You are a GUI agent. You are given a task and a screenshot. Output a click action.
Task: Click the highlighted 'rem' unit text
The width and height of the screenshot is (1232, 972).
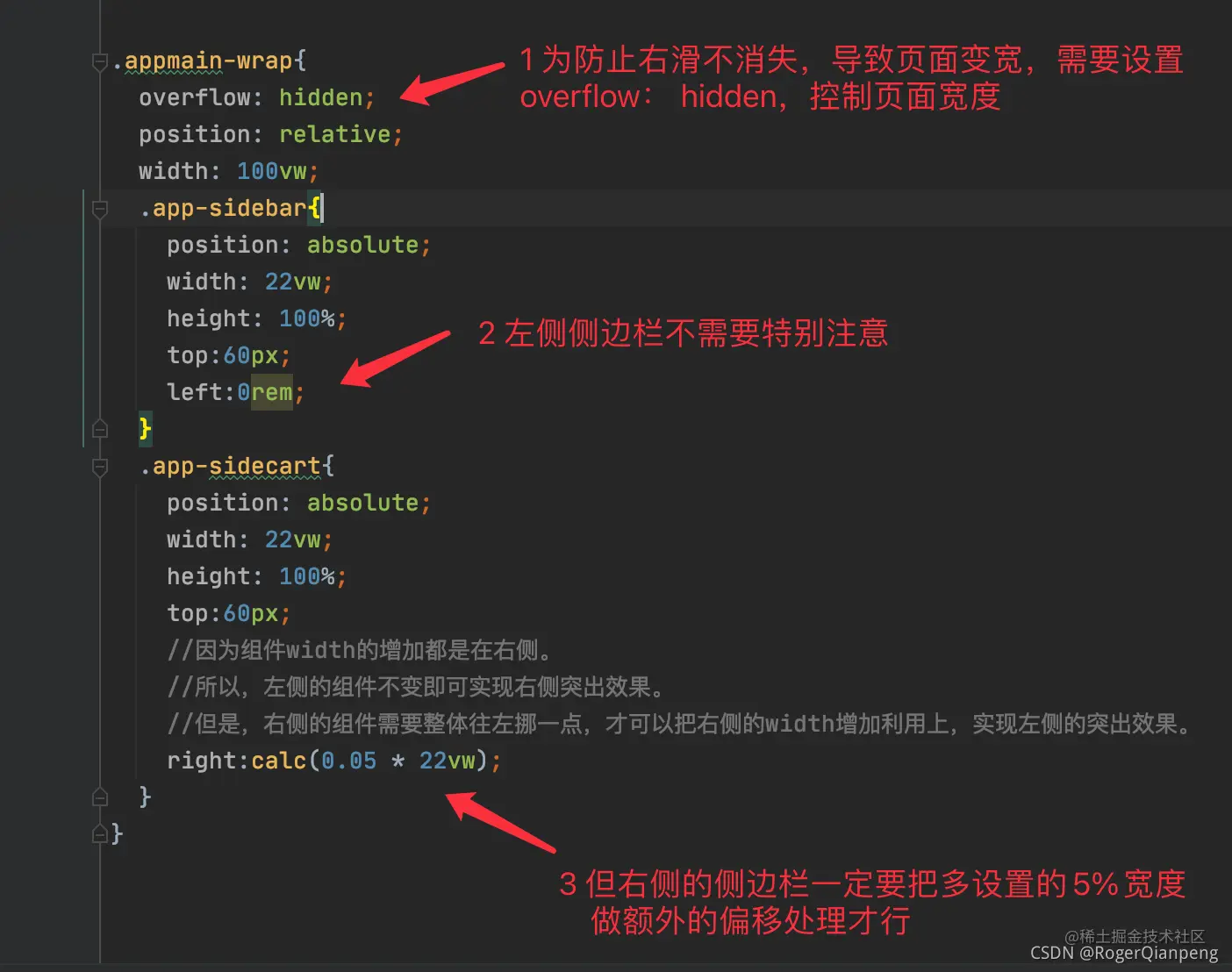click(271, 392)
